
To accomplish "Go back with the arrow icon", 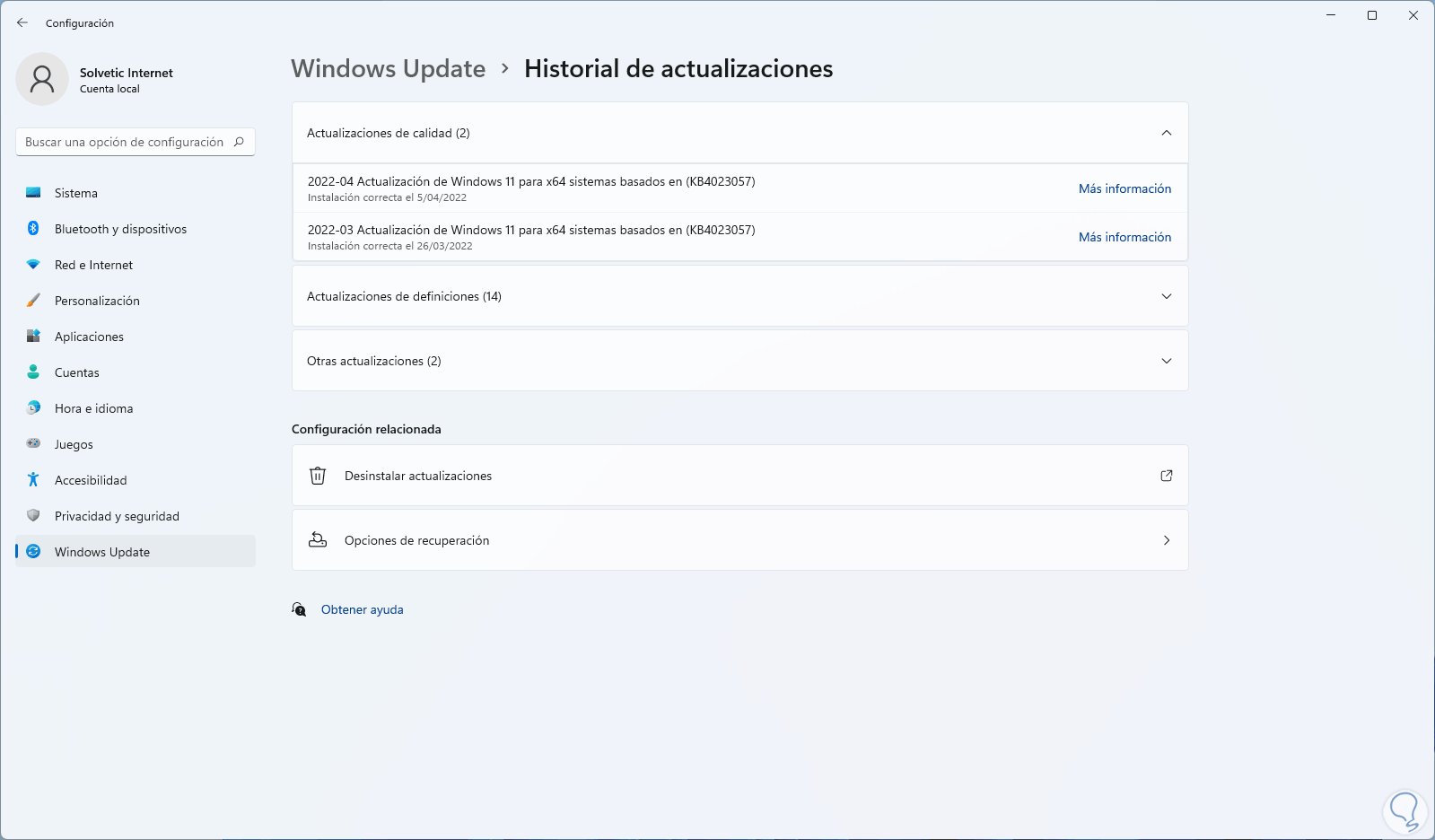I will (22, 22).
